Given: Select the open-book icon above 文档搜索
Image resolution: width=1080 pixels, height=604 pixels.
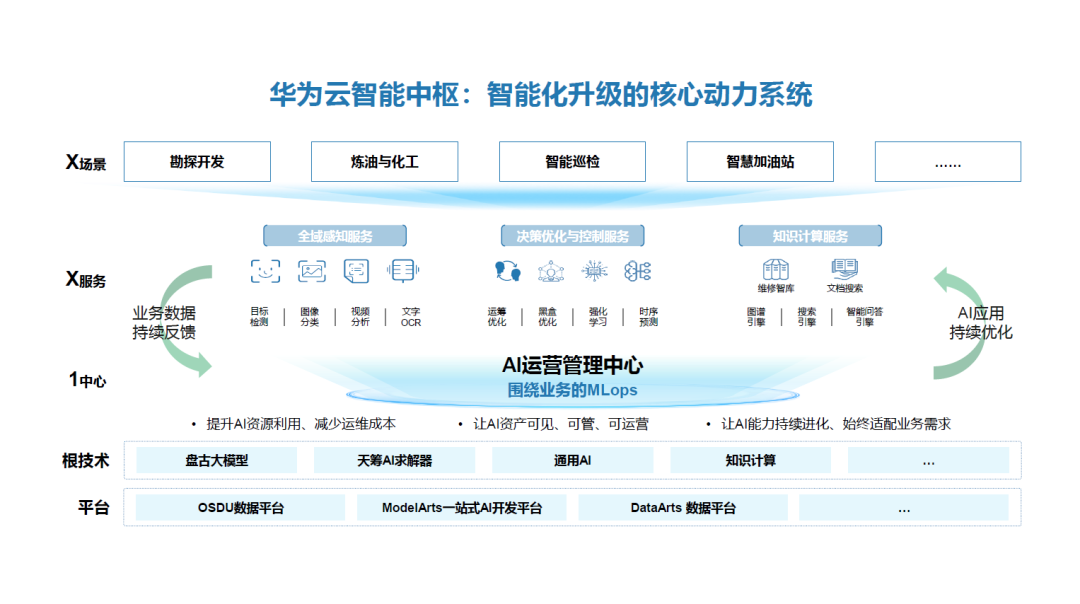Looking at the screenshot, I should pyautogui.click(x=844, y=269).
